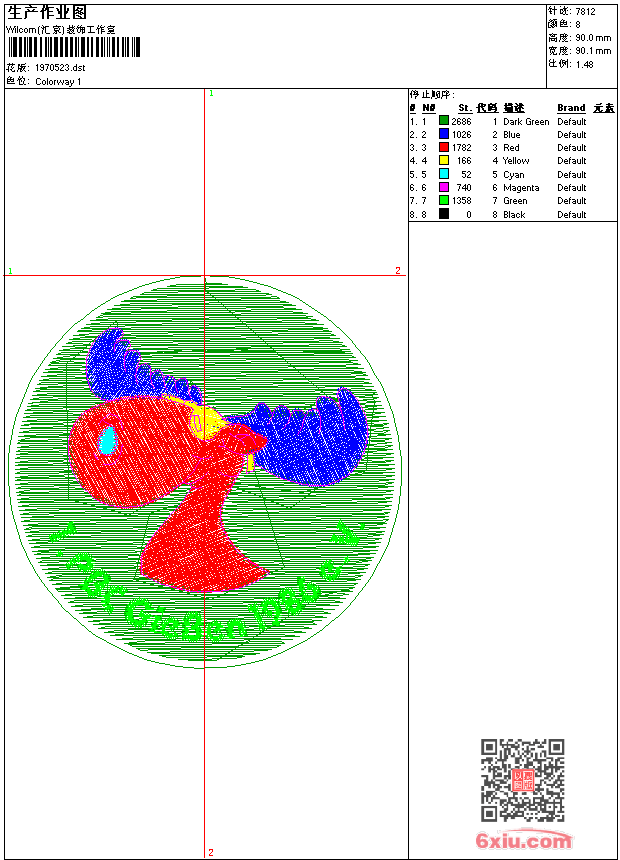Click the Yellow color swatch

(444, 160)
